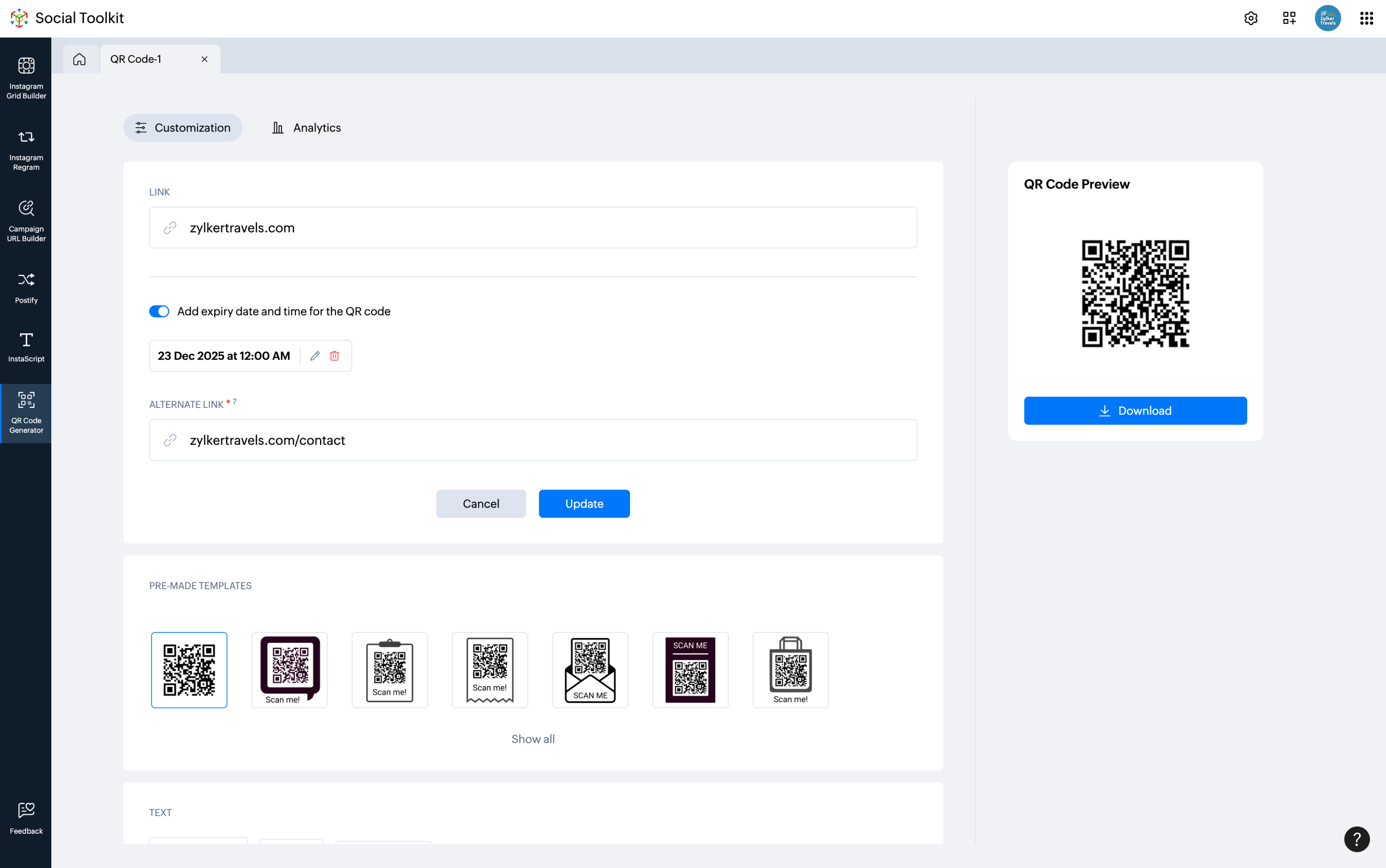Open the settings gear icon
This screenshot has height=868, width=1386.
click(x=1250, y=18)
